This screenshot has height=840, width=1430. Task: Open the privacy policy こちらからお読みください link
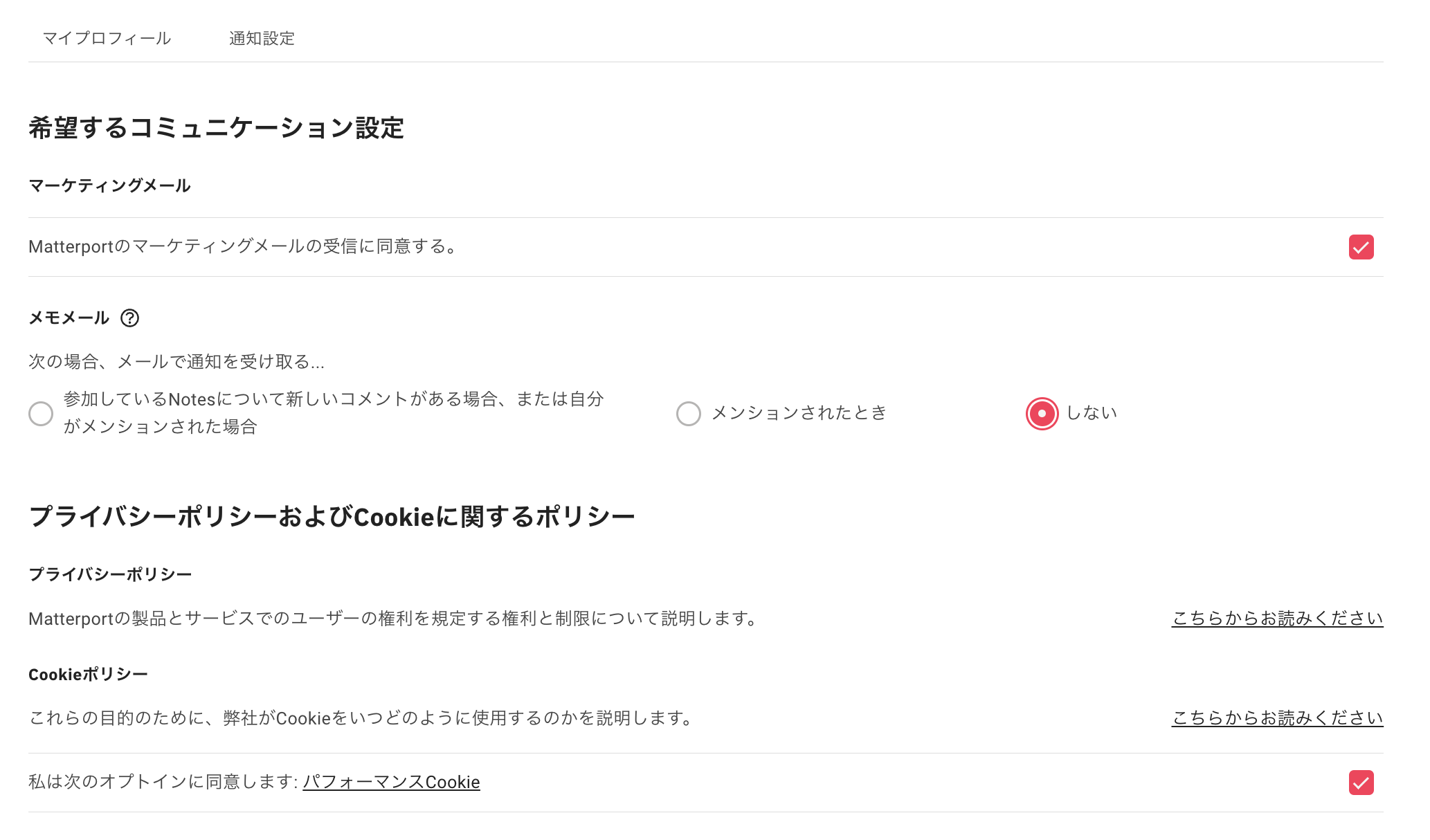pyautogui.click(x=1277, y=618)
